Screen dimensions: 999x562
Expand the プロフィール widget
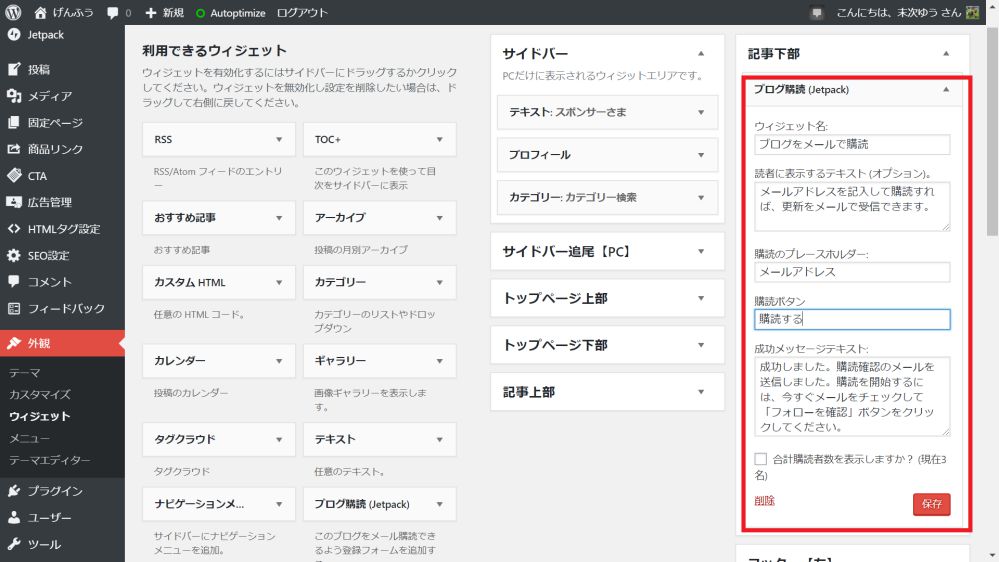[701, 155]
